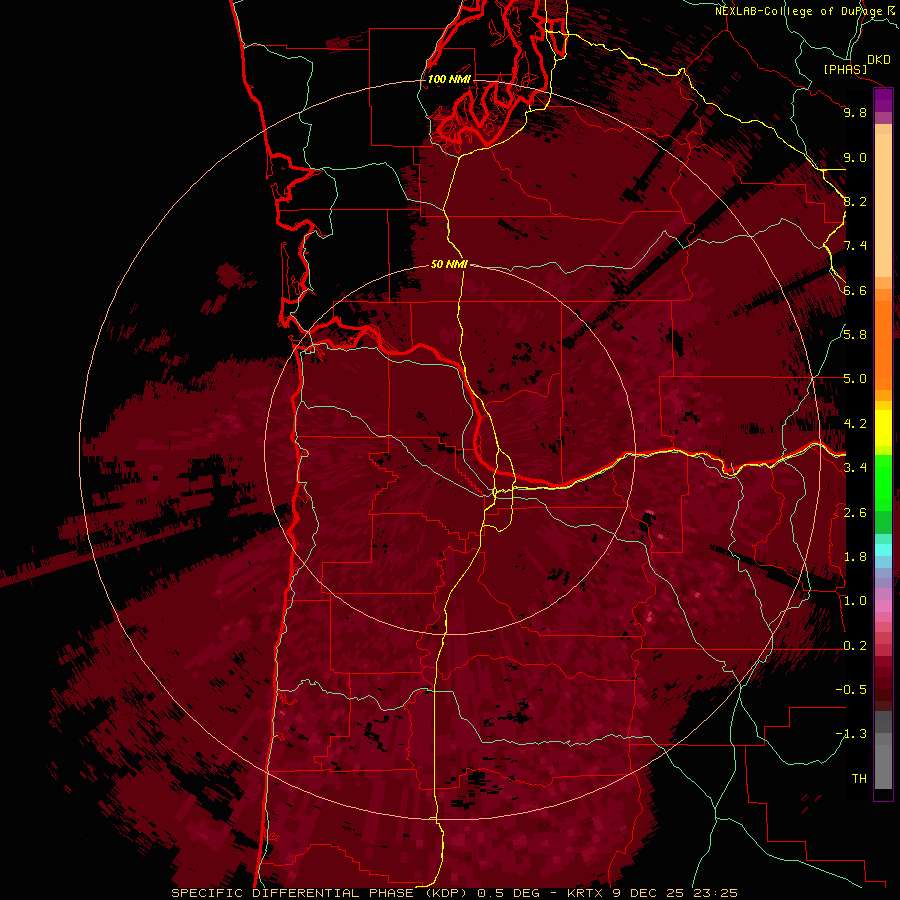Click the 7.4 value on the color scale

[x=855, y=246]
